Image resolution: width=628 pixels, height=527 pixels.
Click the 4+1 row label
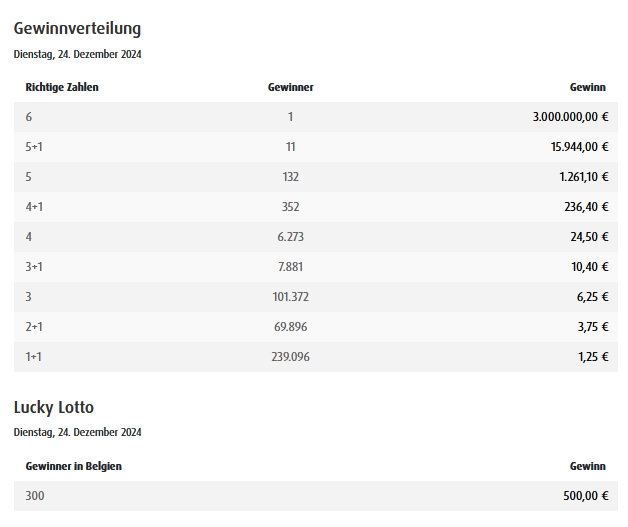[34, 207]
